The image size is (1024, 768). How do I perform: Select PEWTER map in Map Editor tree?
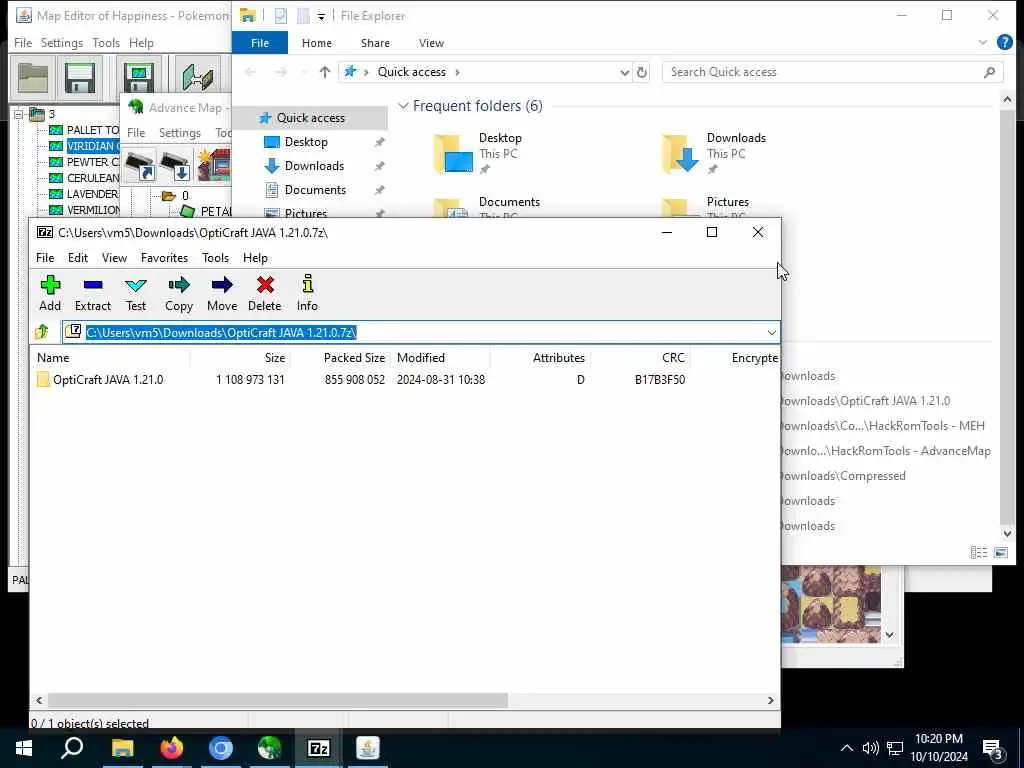[x=93, y=162]
